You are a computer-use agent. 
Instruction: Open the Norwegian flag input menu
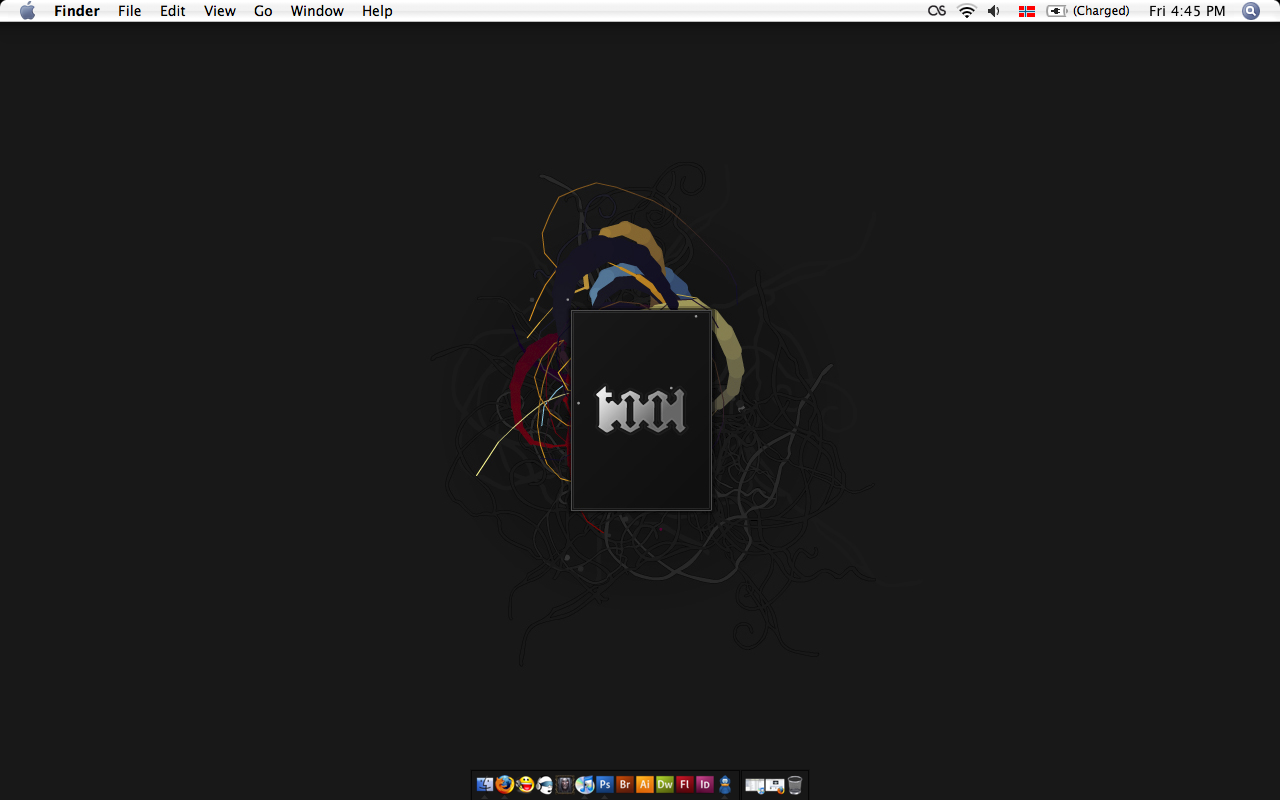pyautogui.click(x=1027, y=11)
